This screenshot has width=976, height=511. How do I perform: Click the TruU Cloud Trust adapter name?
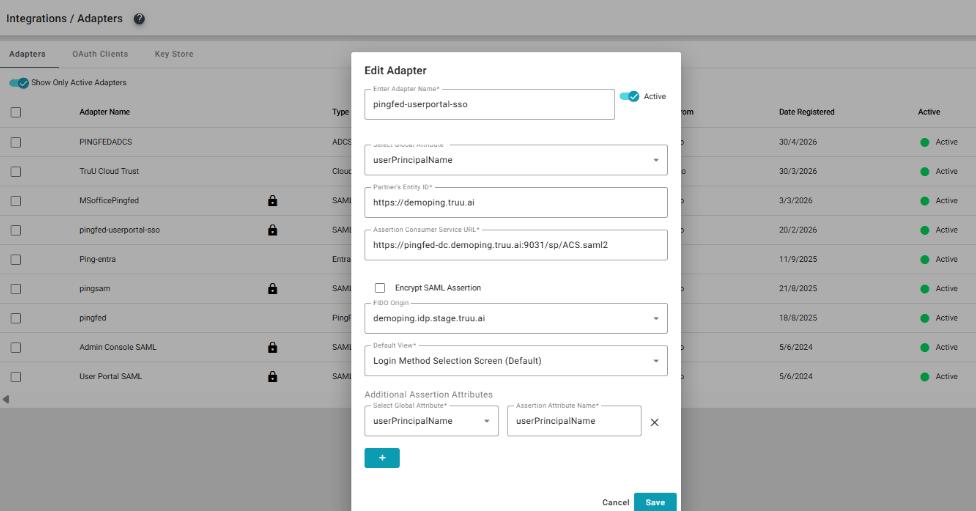109,171
